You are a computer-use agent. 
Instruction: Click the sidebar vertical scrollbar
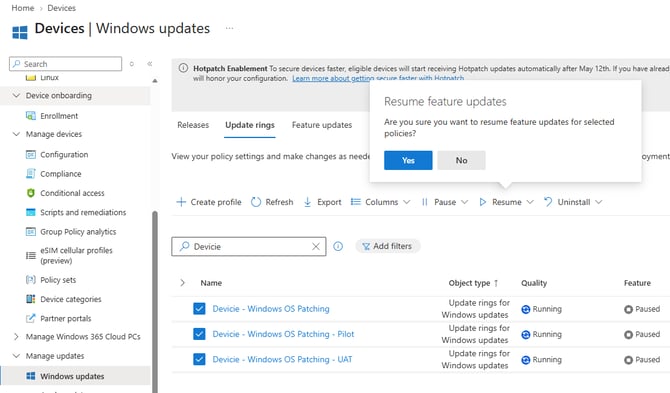(x=155, y=301)
